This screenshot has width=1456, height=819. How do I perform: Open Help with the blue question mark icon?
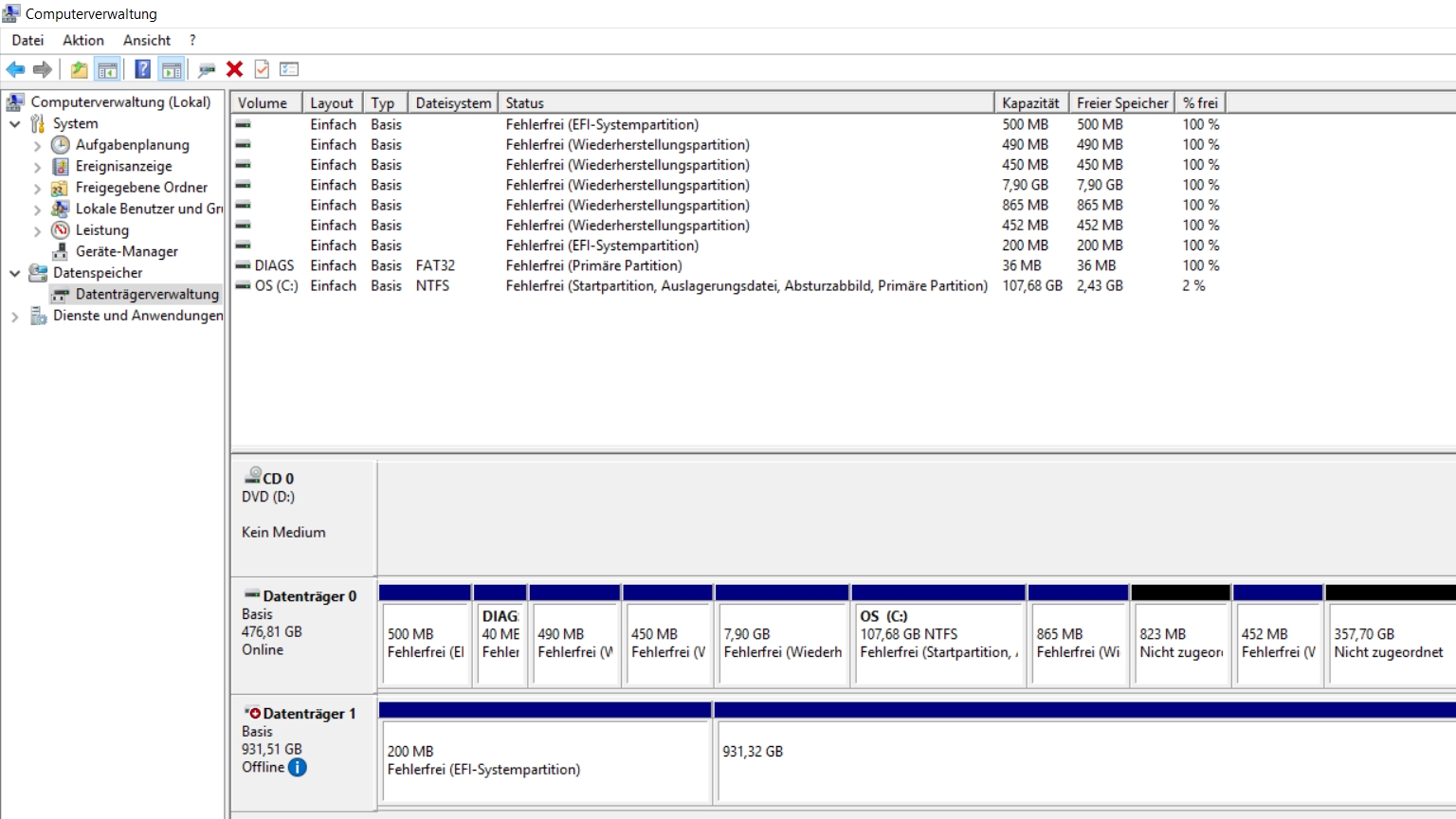[x=142, y=69]
